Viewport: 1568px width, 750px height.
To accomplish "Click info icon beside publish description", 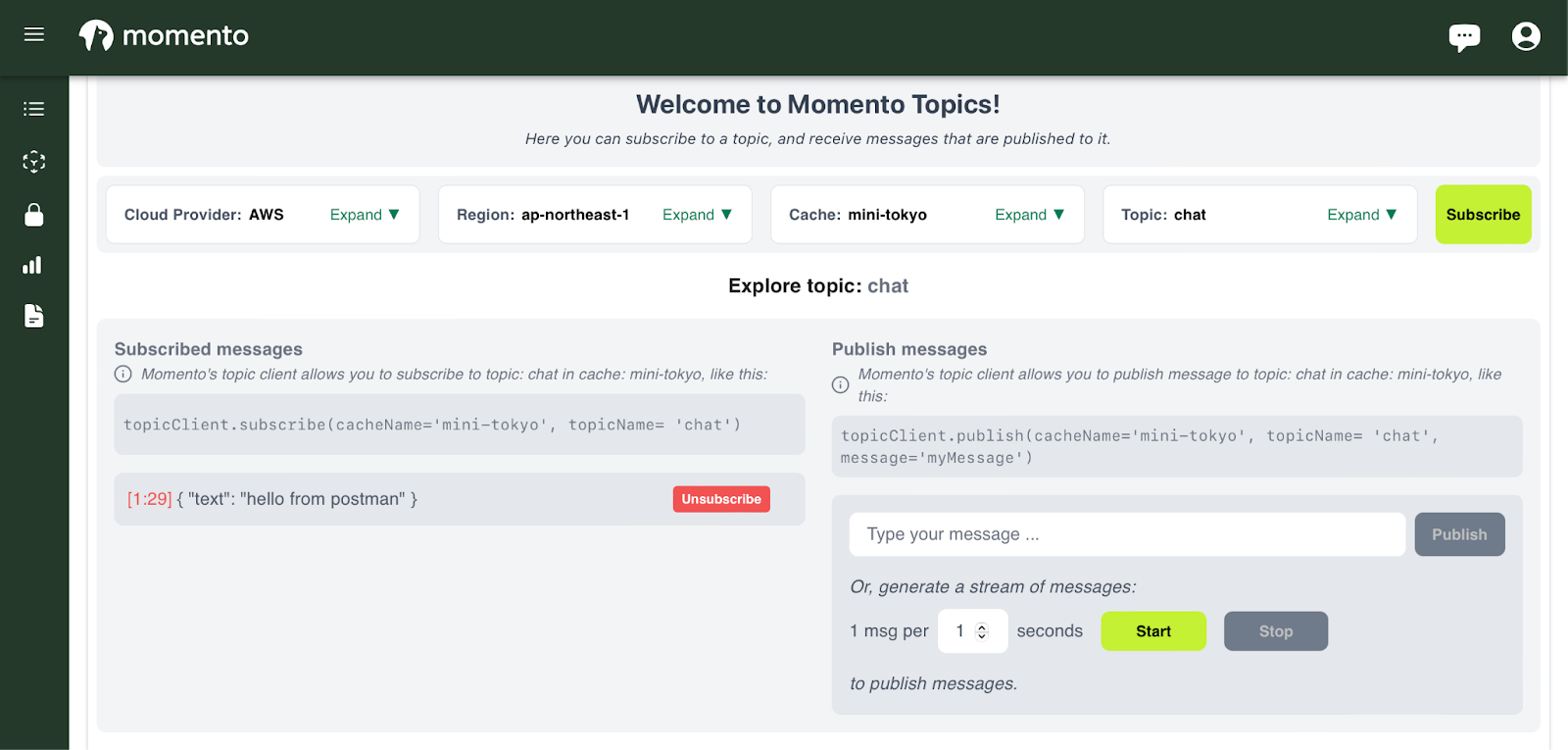I will pos(841,385).
